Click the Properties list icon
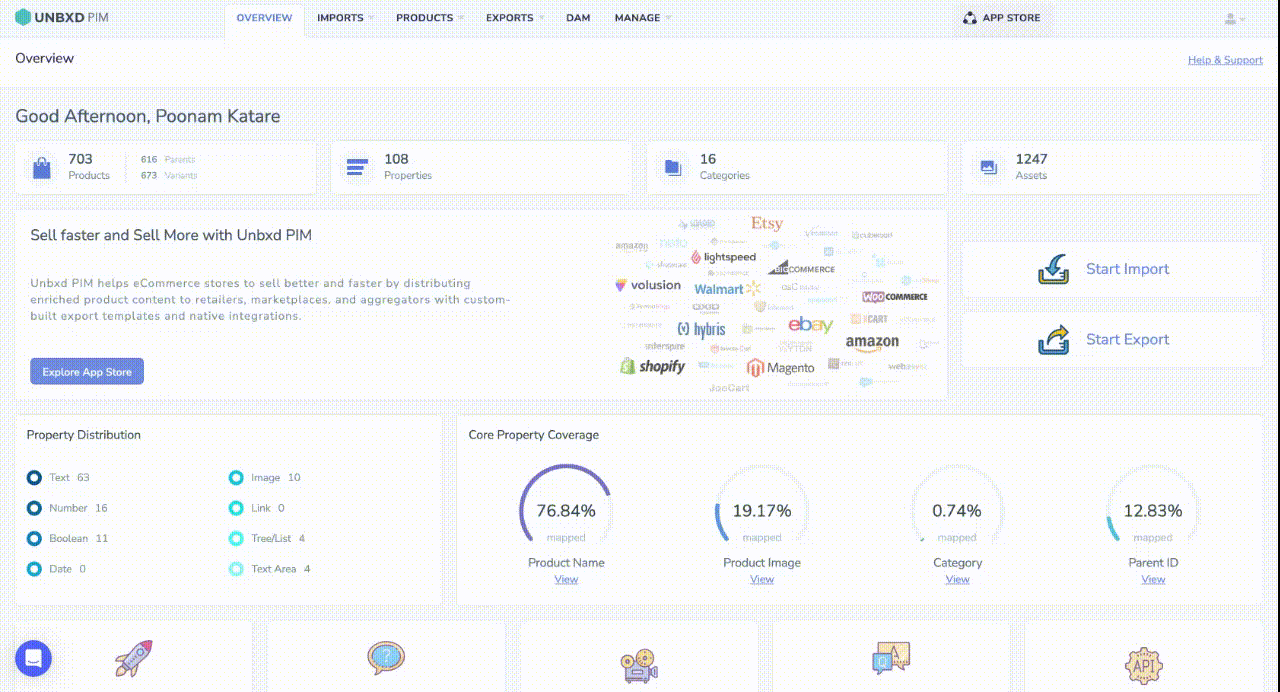 357,167
